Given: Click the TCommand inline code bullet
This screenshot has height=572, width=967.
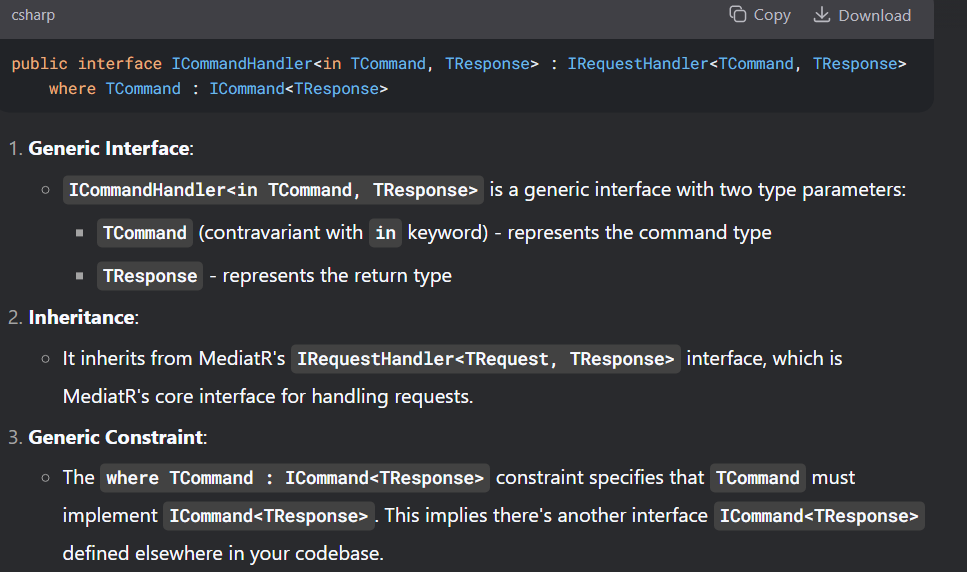Looking at the screenshot, I should tap(145, 233).
